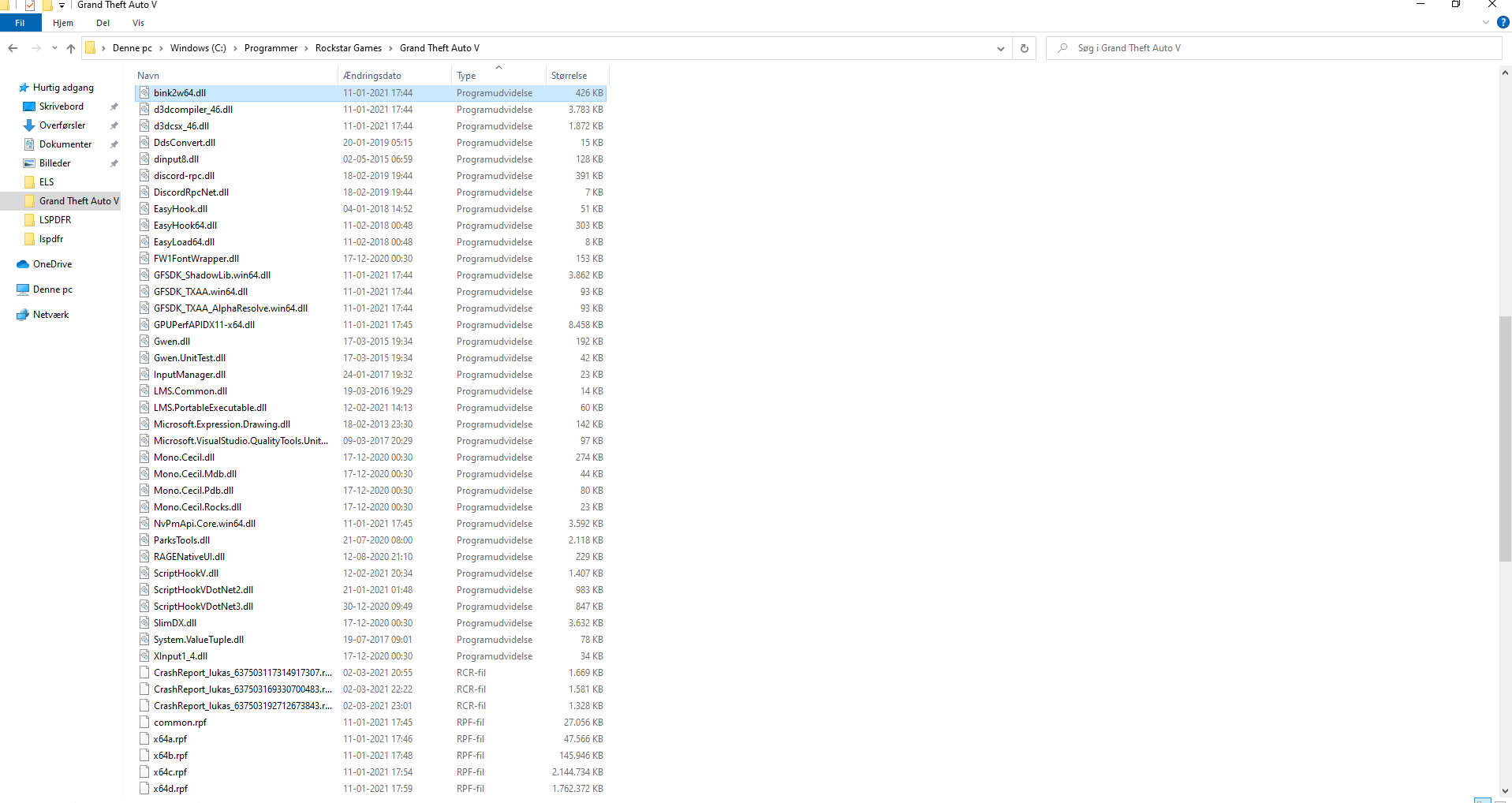Click the Billeder pictures icon in sidebar
The height and width of the screenshot is (803, 1512).
pos(29,163)
